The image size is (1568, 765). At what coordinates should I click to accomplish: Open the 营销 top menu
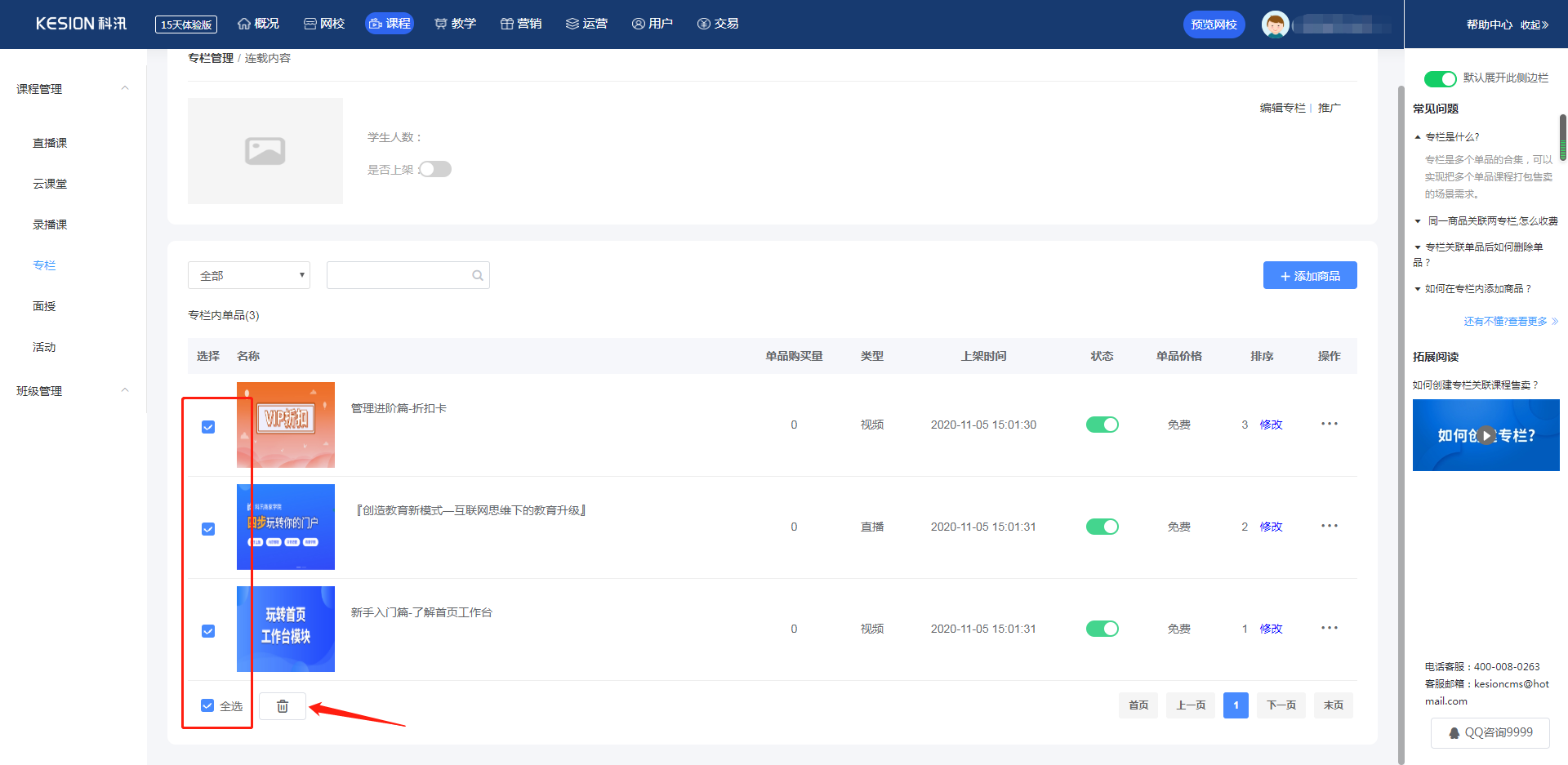pos(521,24)
